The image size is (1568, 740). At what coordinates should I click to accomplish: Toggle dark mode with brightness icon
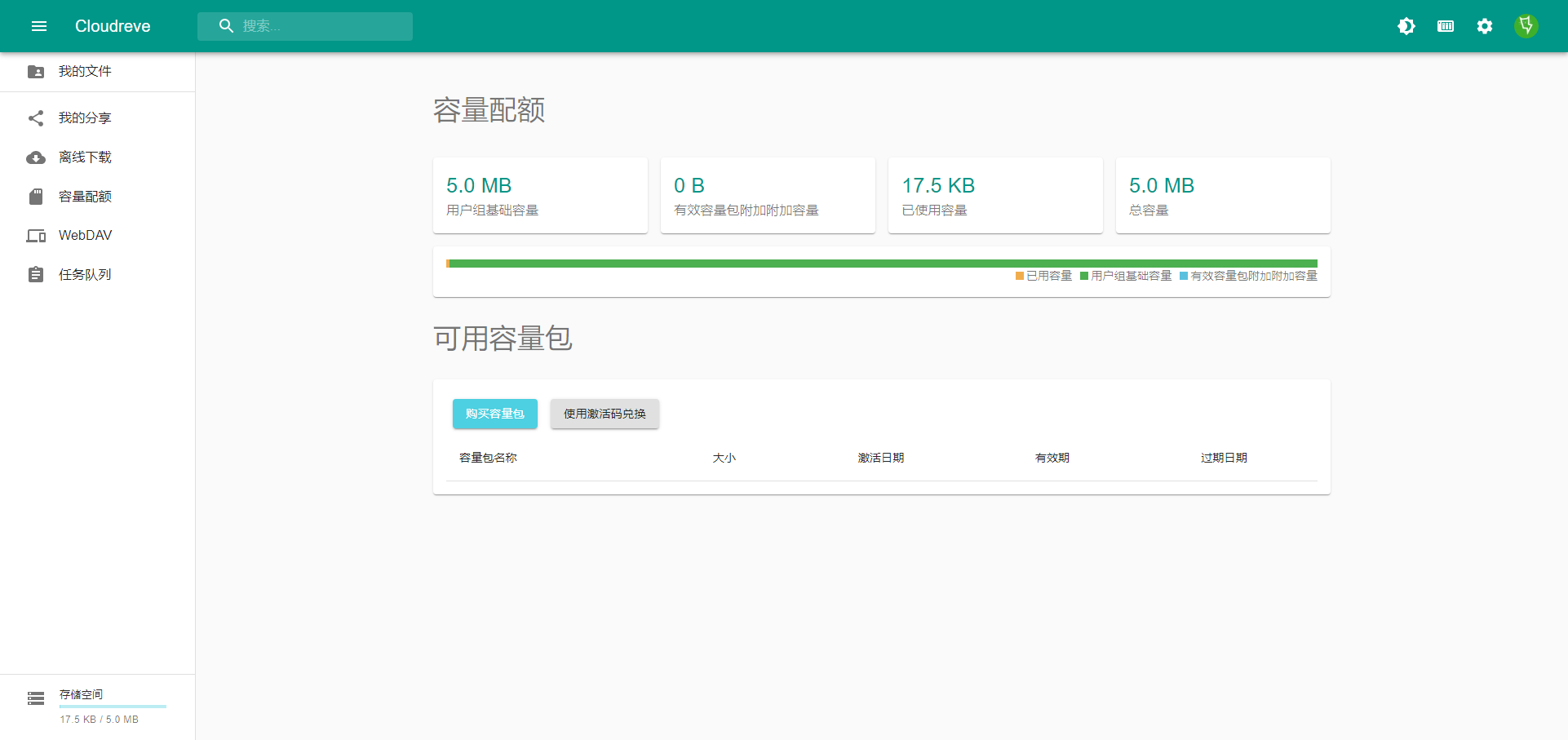click(1406, 26)
